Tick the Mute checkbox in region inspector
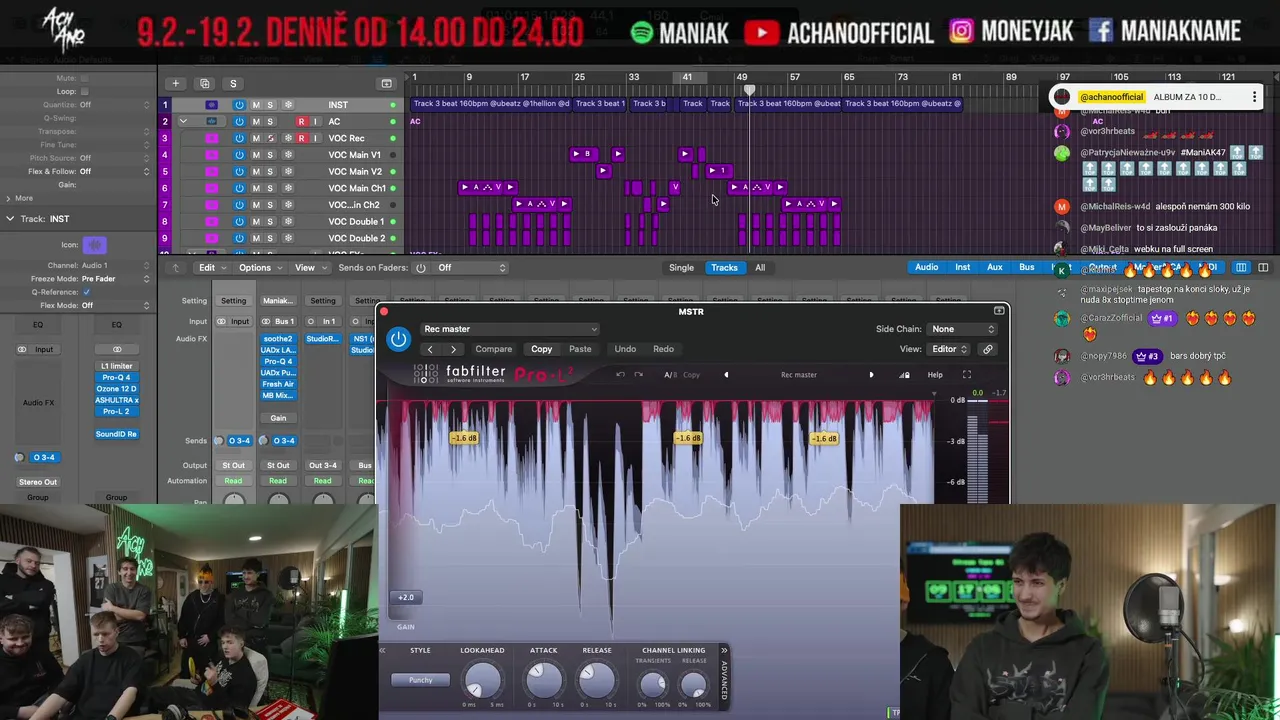The width and height of the screenshot is (1280, 720). (84, 78)
